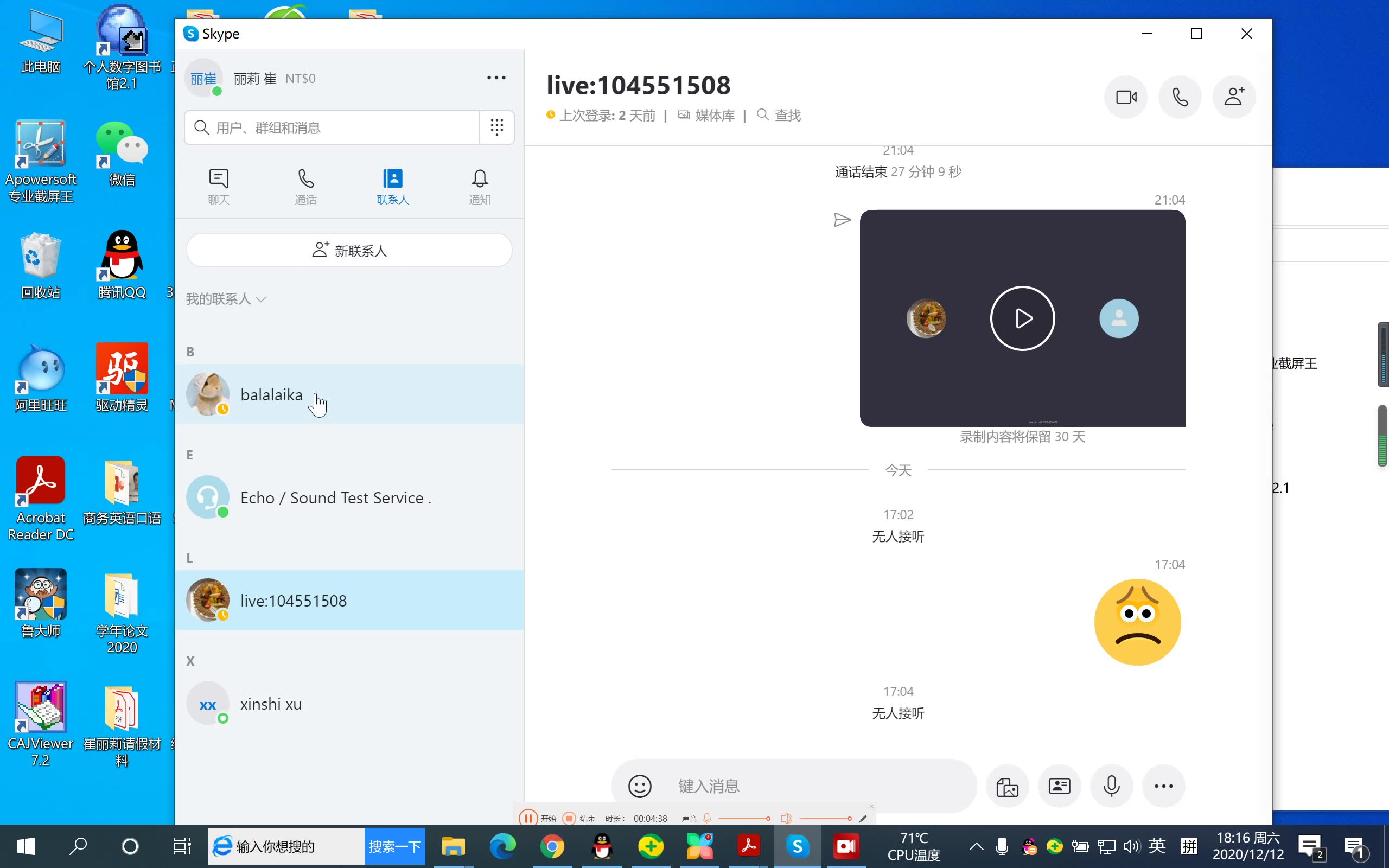This screenshot has height=868, width=1389.
Task: Click the 媒体库 media library link
Action: (706, 115)
